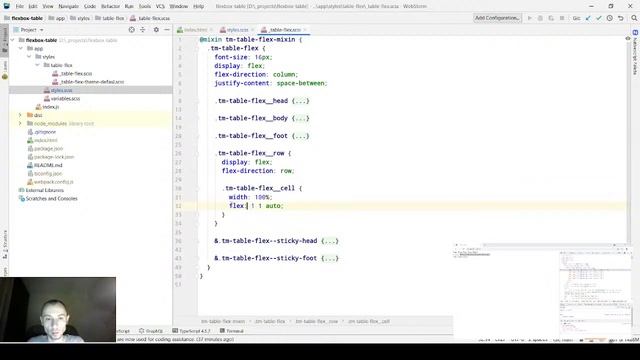
Task: Collapse the styles folder in tree
Action: tap(29, 57)
